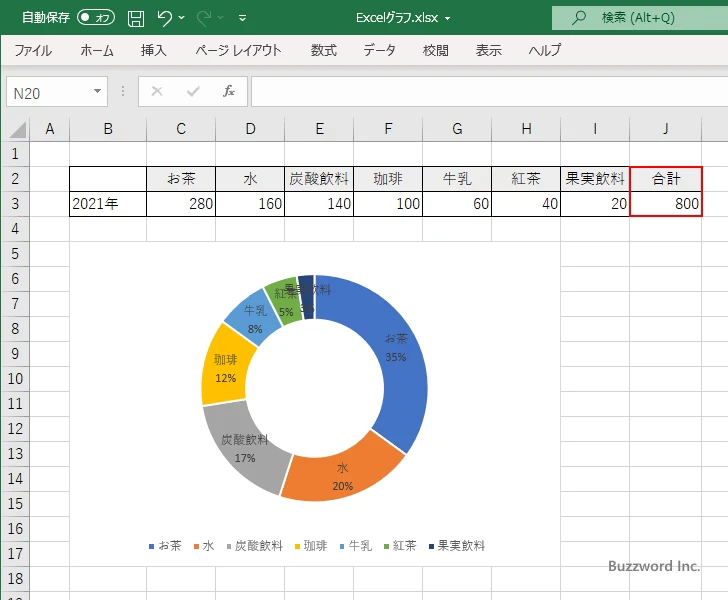Switch to the ページ レイアウト tab
The width and height of the screenshot is (728, 600).
pos(238,50)
